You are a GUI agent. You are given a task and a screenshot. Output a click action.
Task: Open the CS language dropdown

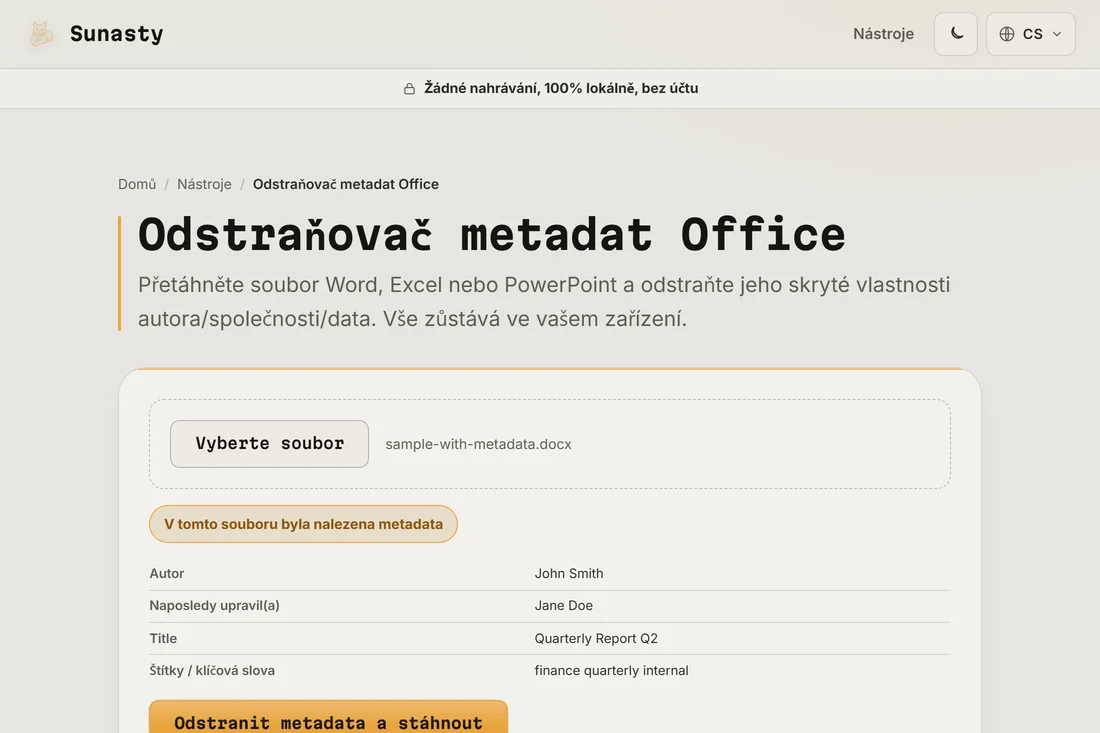tap(1031, 34)
